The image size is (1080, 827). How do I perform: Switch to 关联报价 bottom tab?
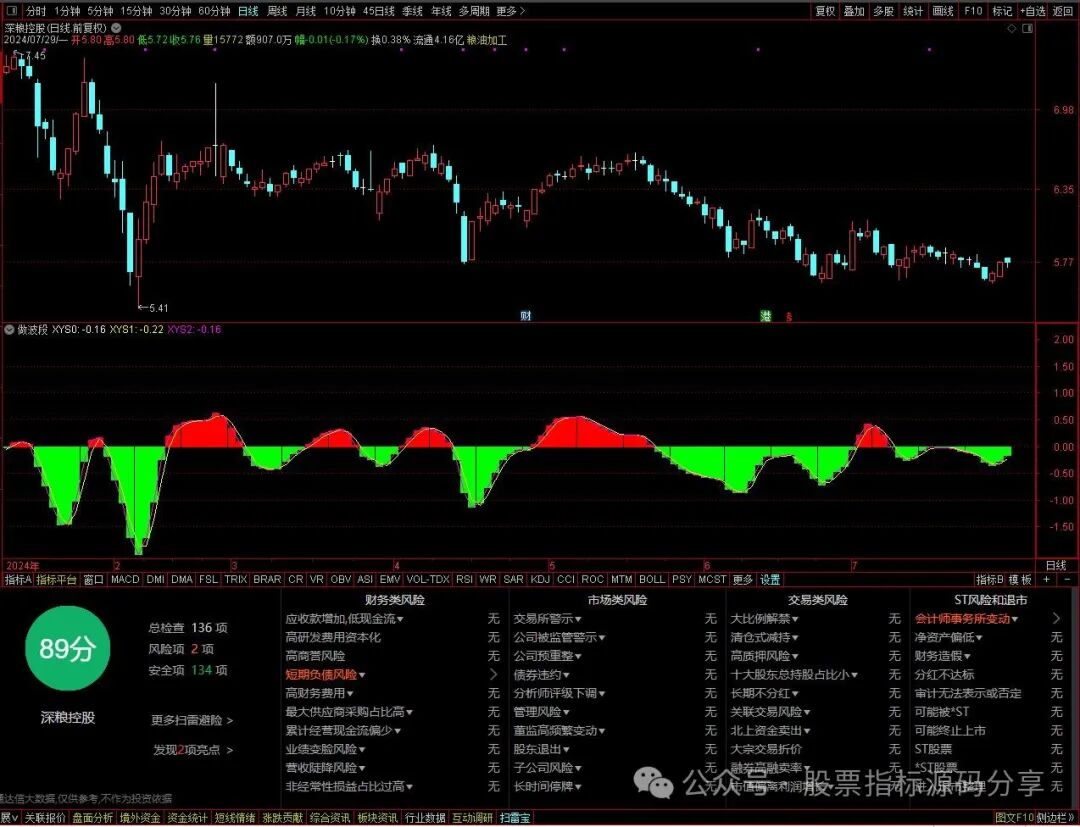coord(45,818)
